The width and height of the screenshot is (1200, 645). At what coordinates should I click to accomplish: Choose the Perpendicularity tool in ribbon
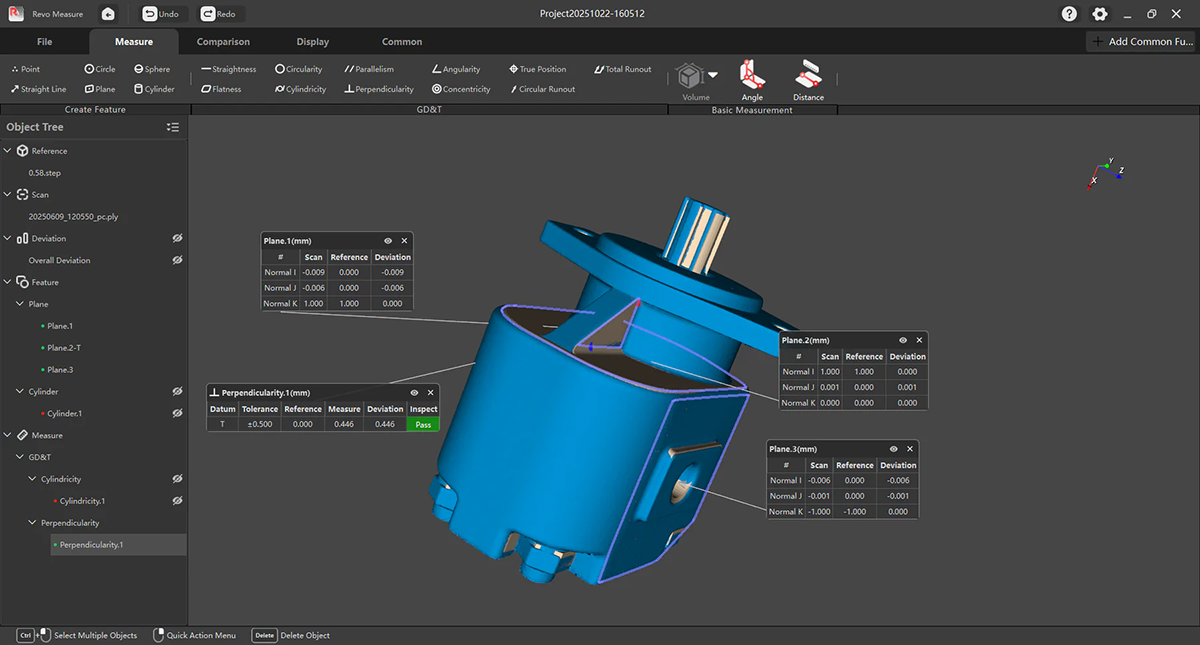click(x=378, y=89)
